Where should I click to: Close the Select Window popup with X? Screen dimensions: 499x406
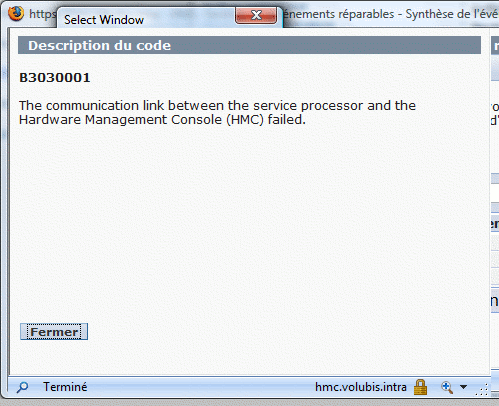coord(256,15)
